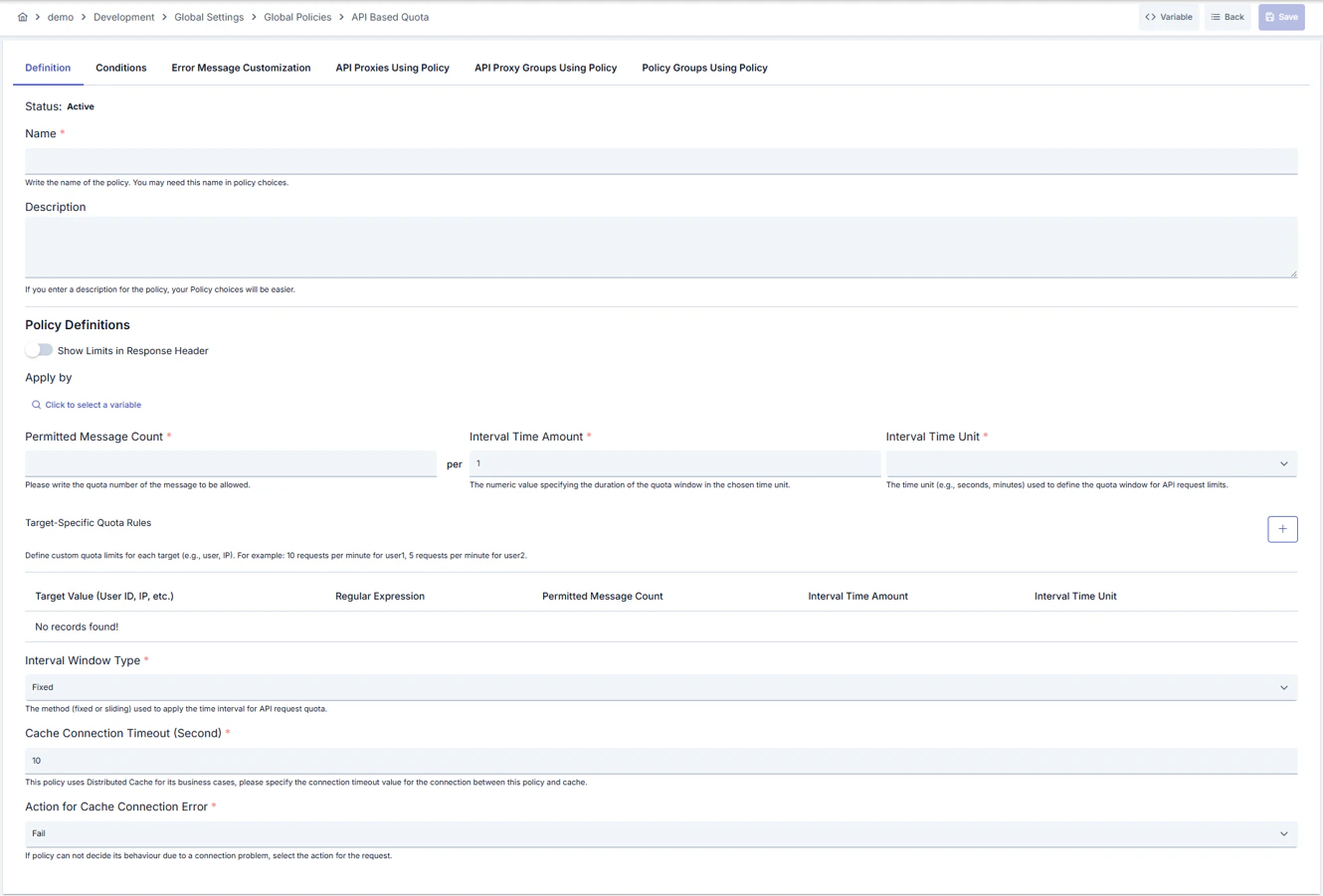Viewport: 1323px width, 896px height.
Task: Click the list icon on the Back button
Action: pyautogui.click(x=1215, y=17)
